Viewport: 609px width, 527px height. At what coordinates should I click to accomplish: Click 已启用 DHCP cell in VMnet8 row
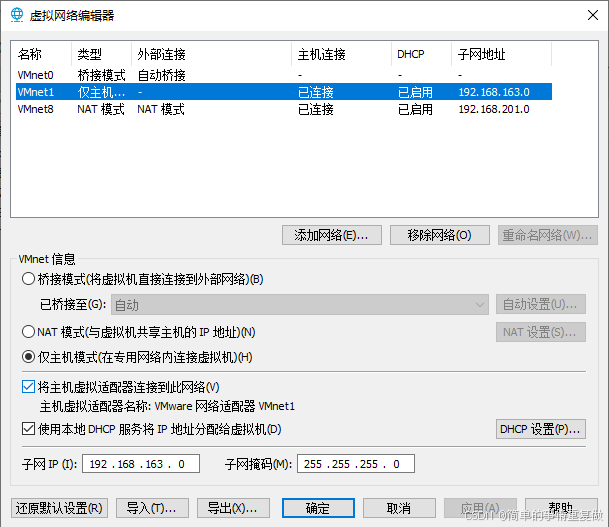click(415, 109)
